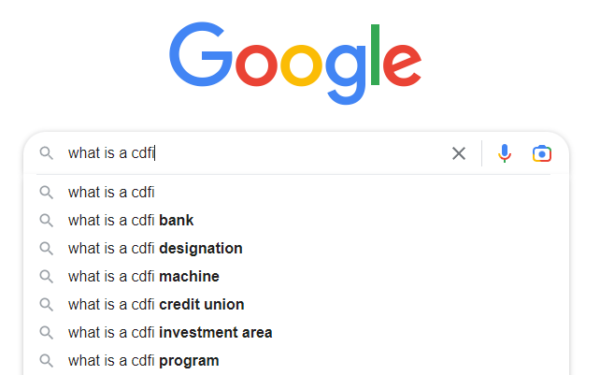Click magnifier icon beside 'cdfi machine' suggestion
Screen dimensions: 600x375
pyautogui.click(x=46, y=276)
